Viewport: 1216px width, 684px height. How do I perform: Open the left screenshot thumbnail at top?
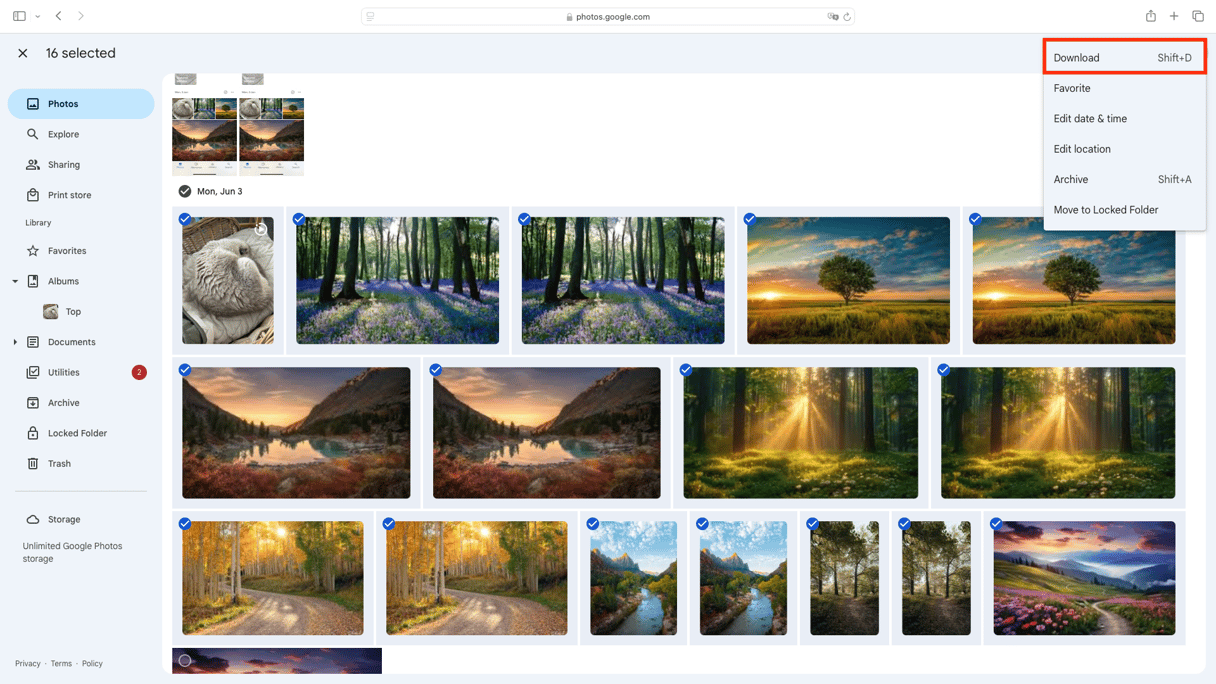pyautogui.click(x=205, y=125)
